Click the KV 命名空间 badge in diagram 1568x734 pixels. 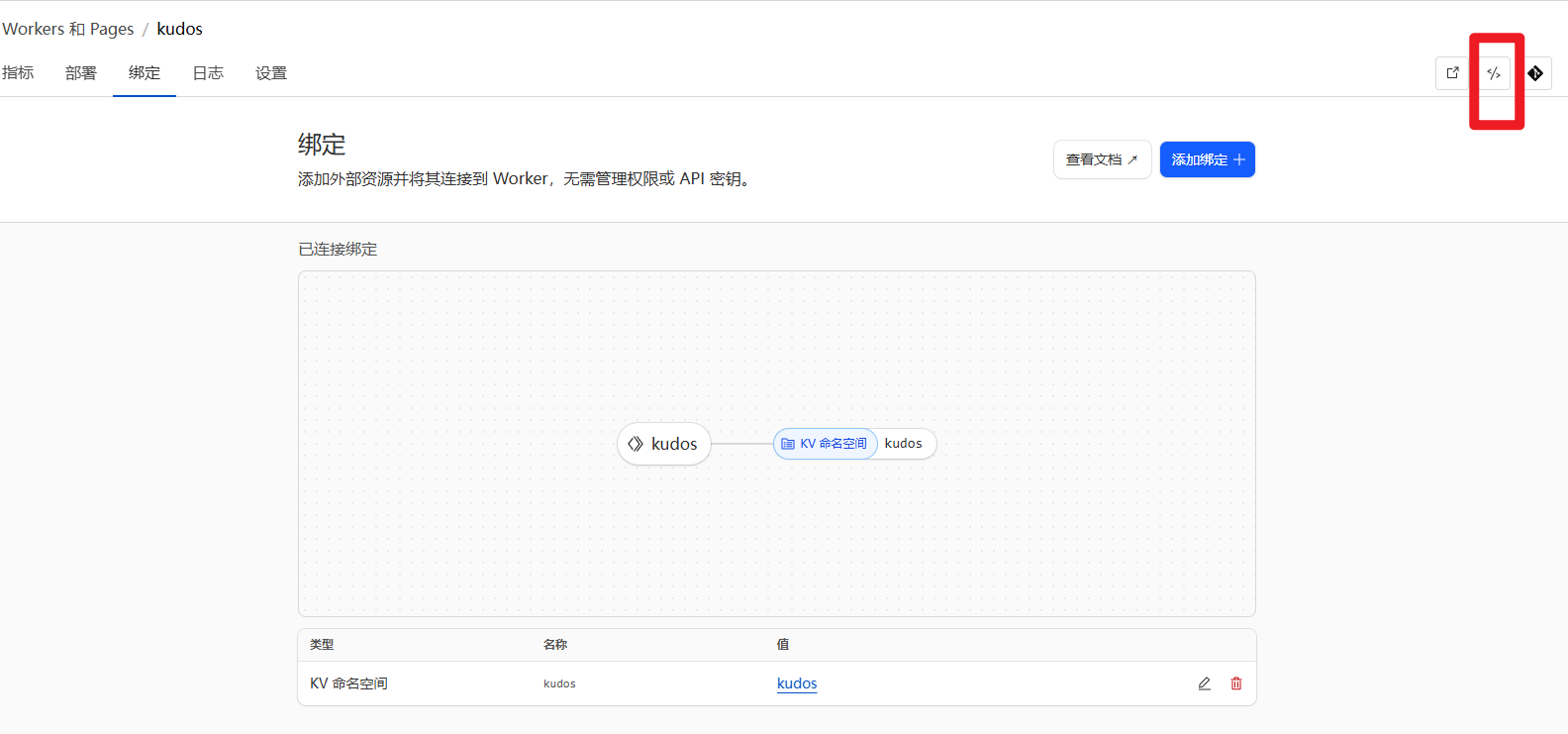point(826,444)
